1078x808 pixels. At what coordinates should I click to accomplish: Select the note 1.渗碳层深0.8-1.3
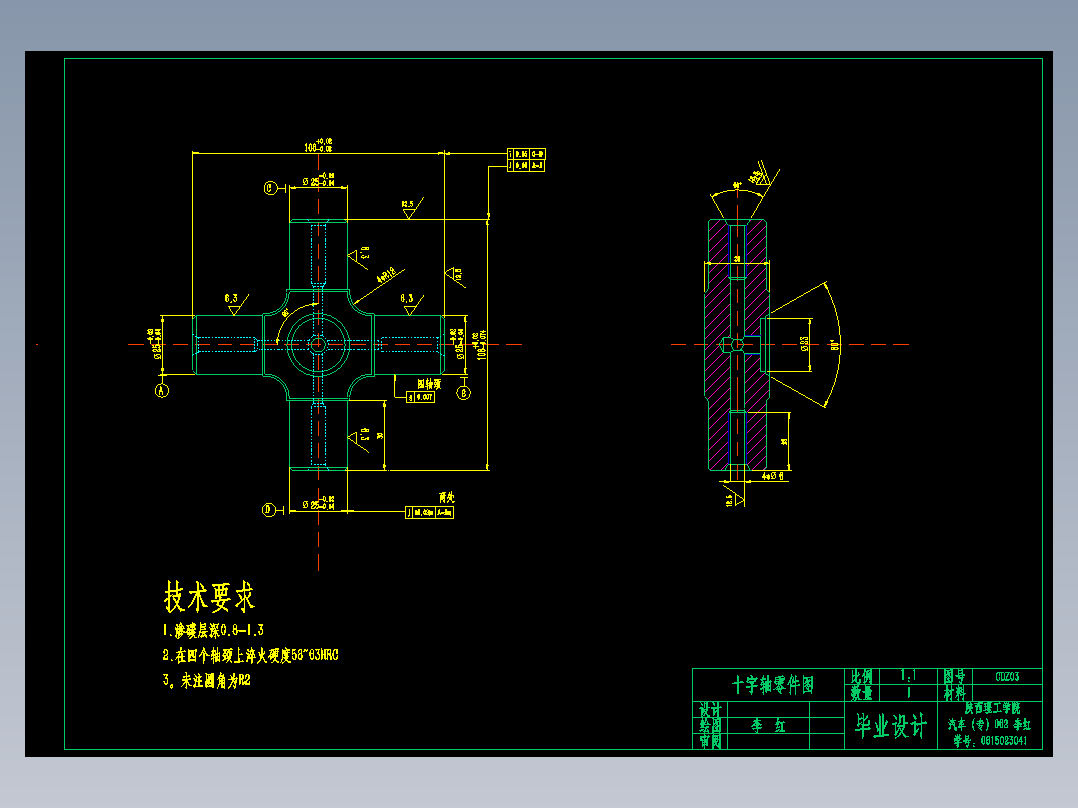pyautogui.click(x=213, y=630)
